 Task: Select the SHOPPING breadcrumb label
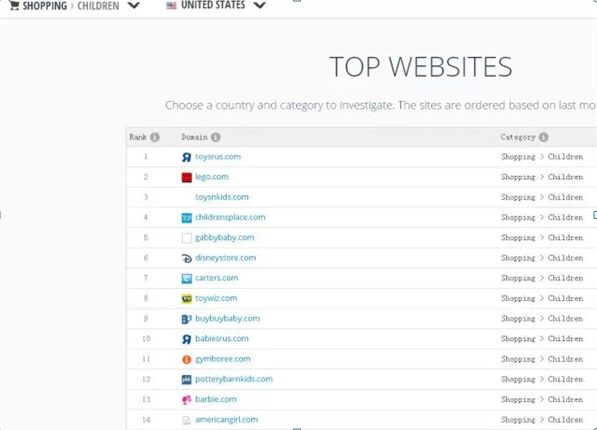(45, 6)
